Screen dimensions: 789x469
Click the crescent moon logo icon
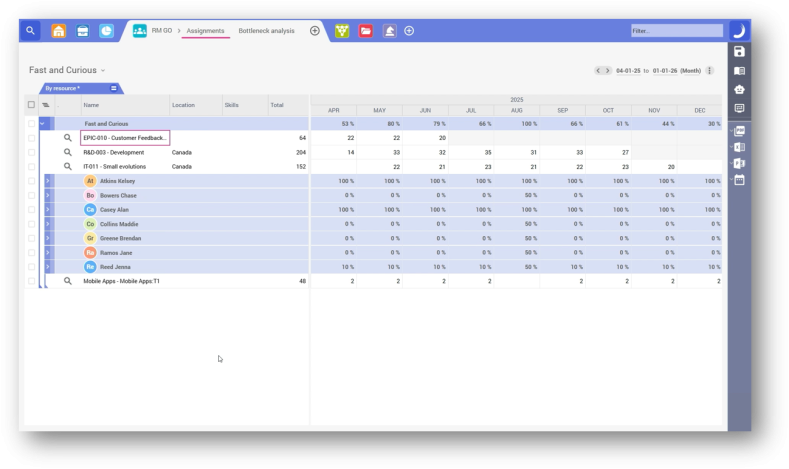click(739, 31)
